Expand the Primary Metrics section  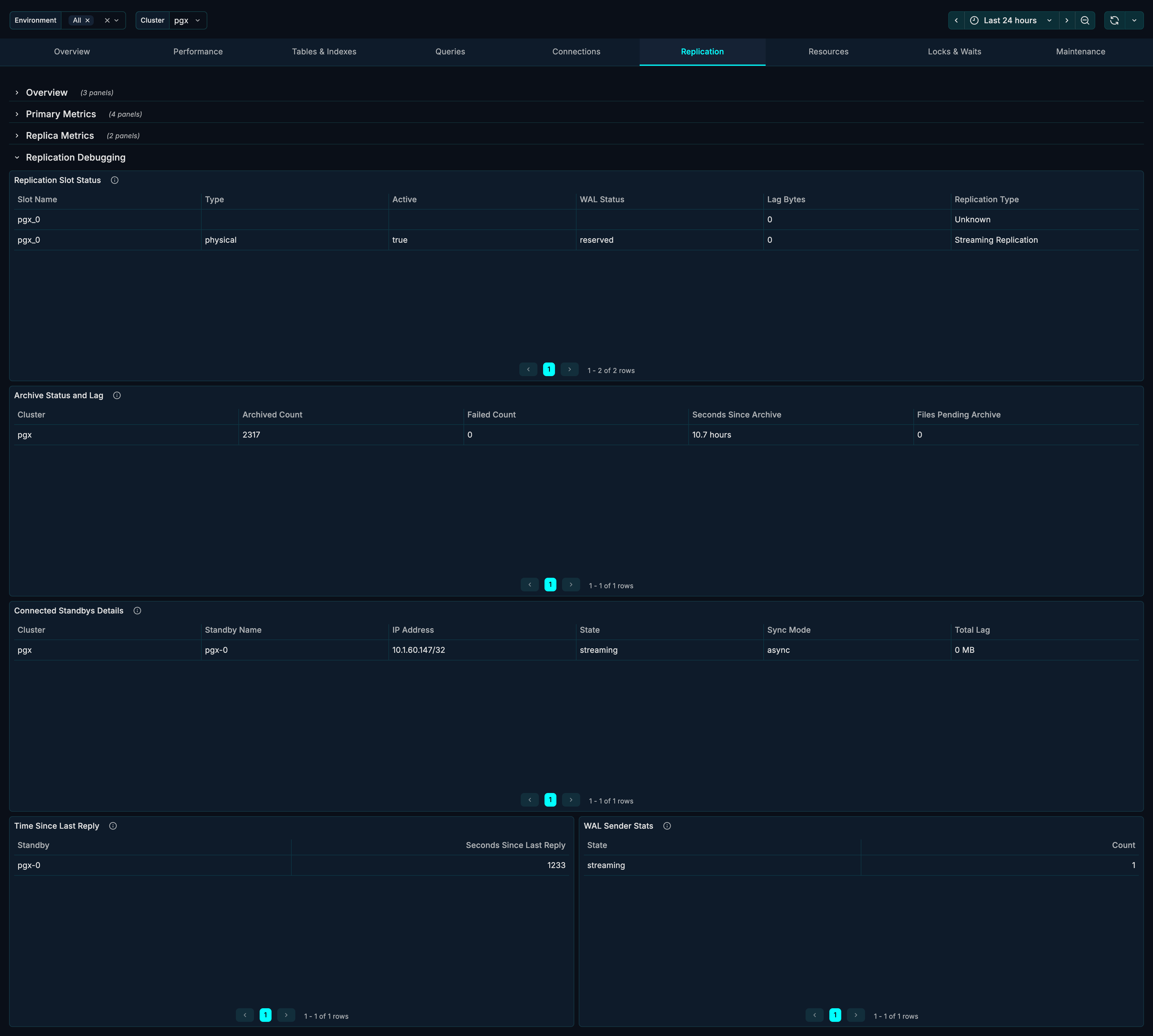click(x=61, y=114)
